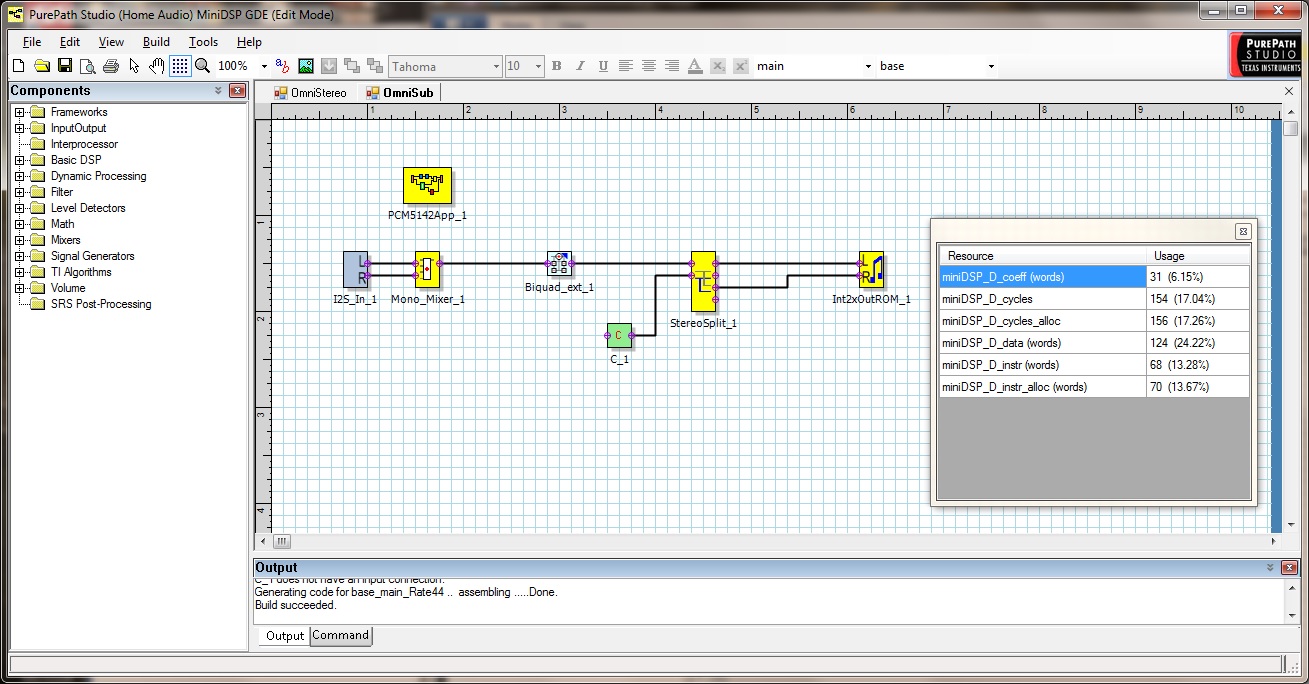This screenshot has height=684, width=1309.
Task: Close the Components panel
Action: [237, 91]
